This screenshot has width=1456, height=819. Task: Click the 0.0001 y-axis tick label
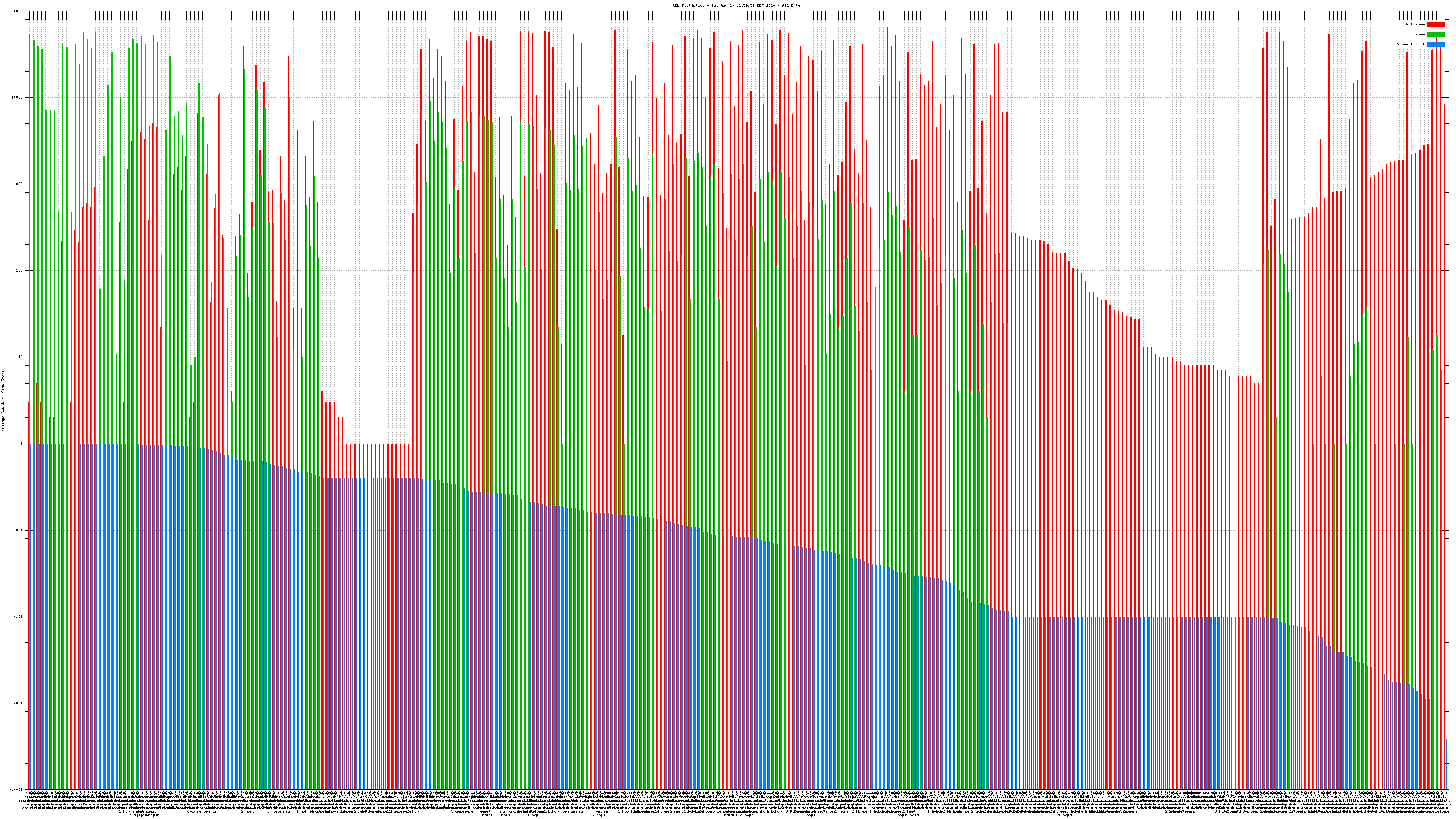click(16, 789)
